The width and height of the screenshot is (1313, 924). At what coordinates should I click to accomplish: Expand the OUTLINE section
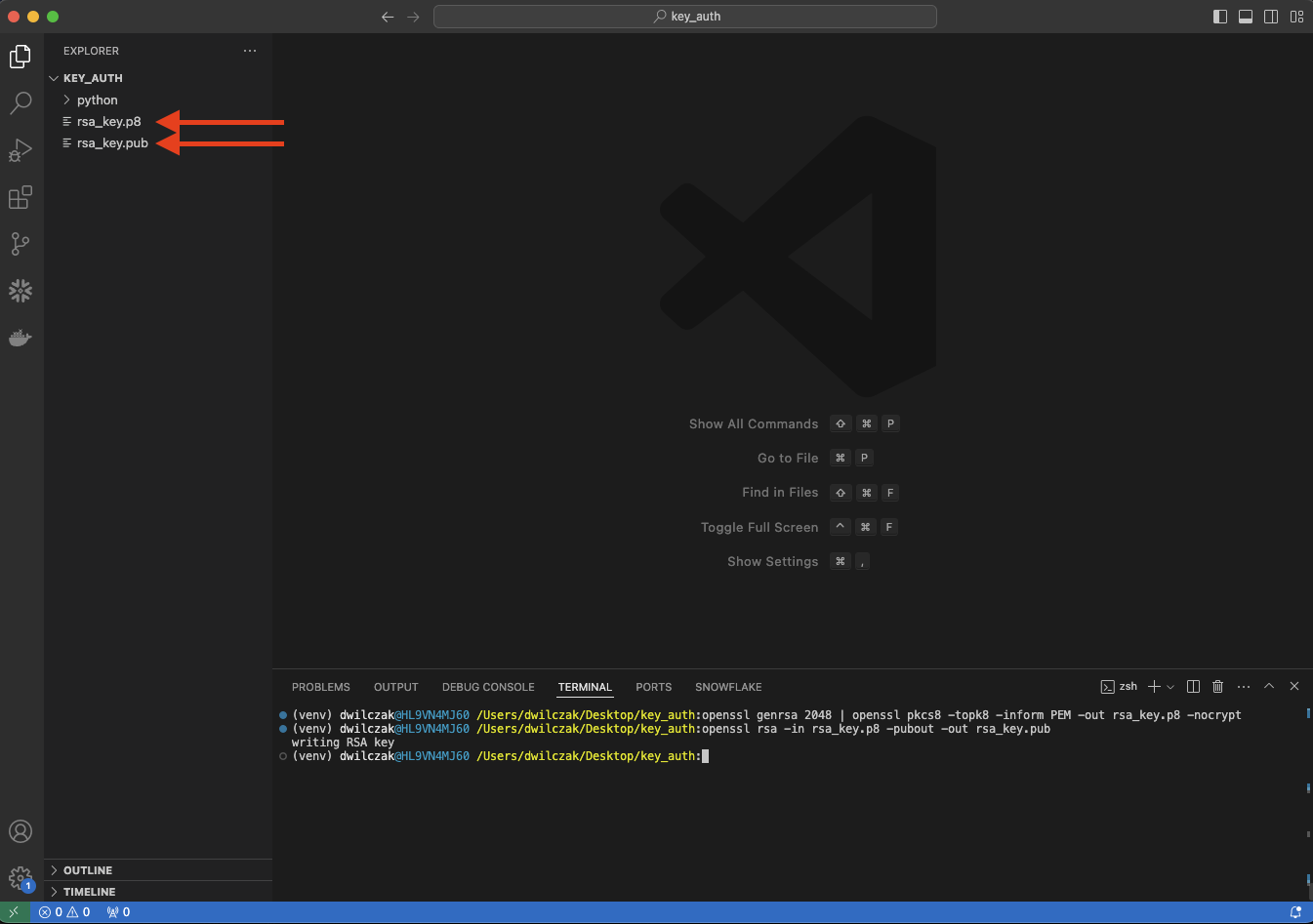tap(88, 870)
